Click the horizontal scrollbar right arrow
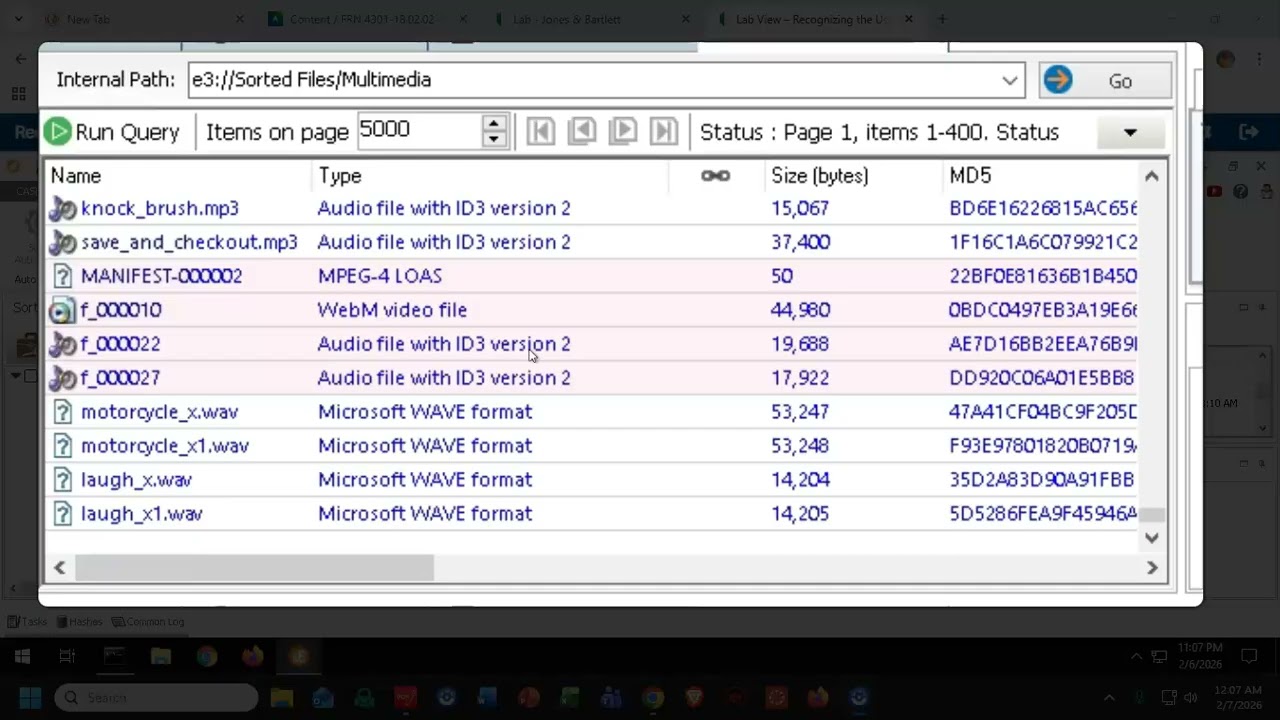Screen dimensions: 1280x720 pyautogui.click(x=1152, y=568)
